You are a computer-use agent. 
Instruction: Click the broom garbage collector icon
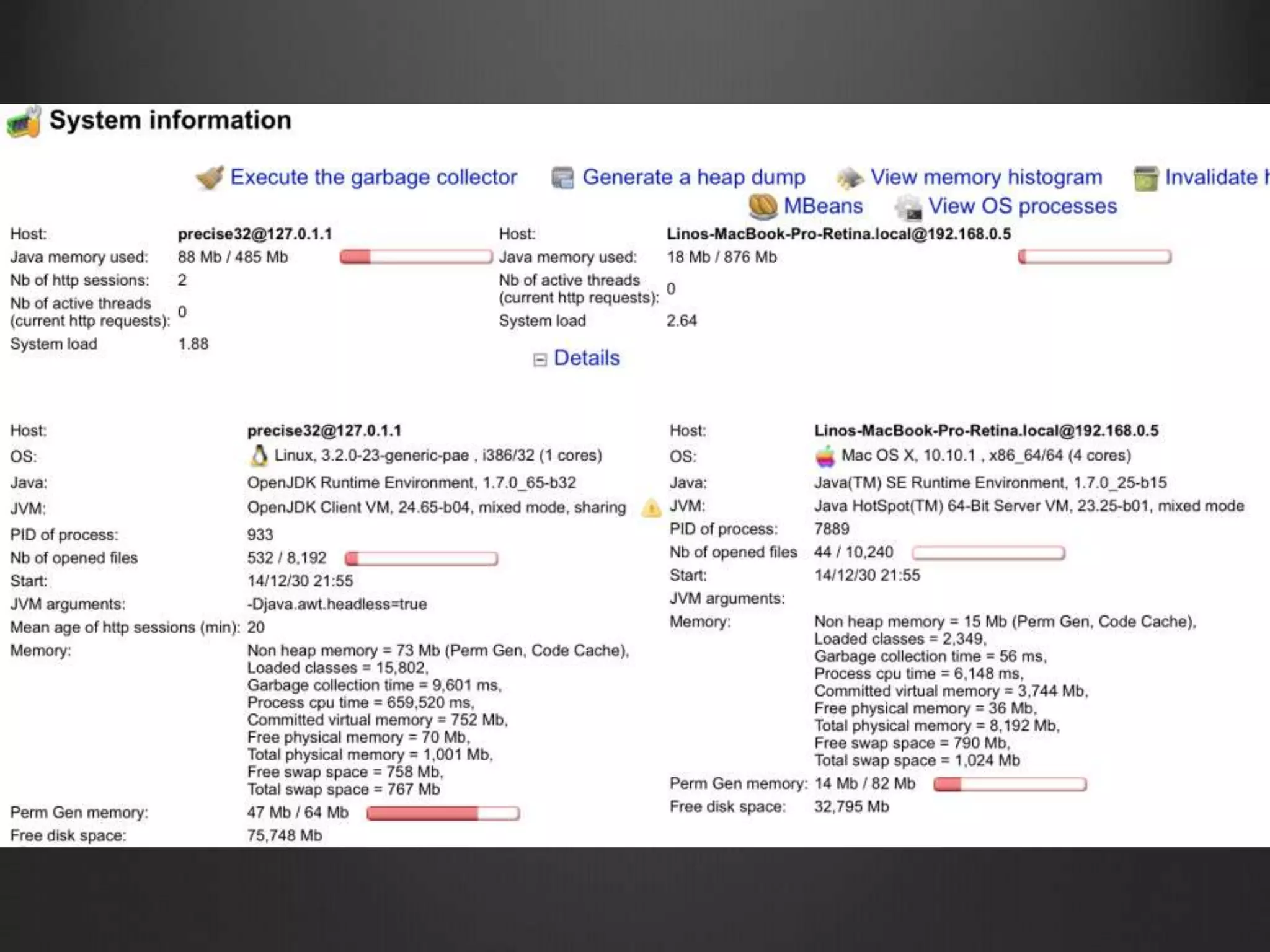click(210, 178)
